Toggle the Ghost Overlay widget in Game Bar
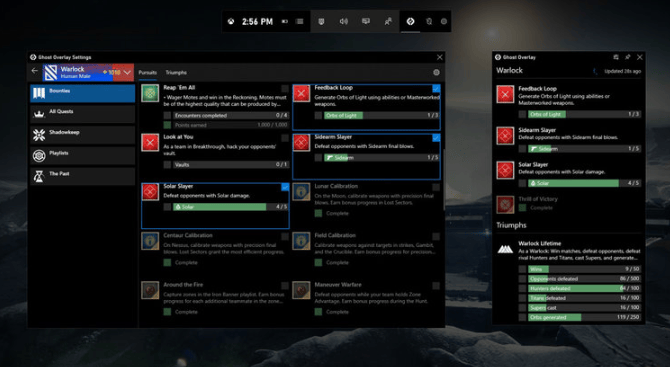This screenshot has height=367, width=670. point(410,21)
